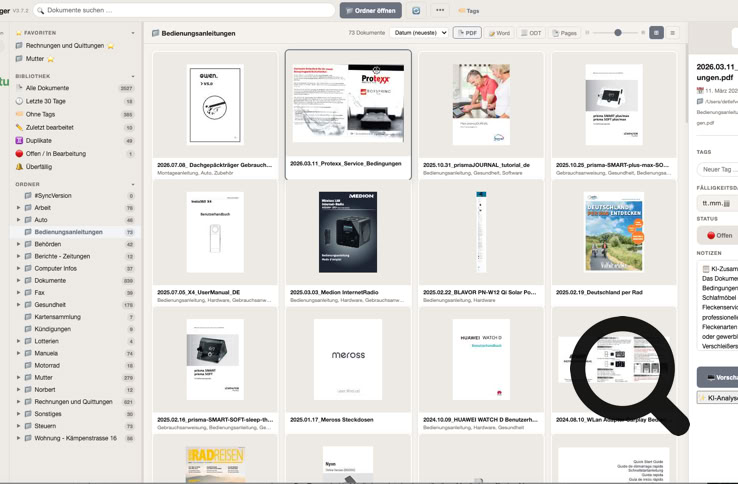Open Protexx Service Bedingungen thumbnail

tap(348, 104)
